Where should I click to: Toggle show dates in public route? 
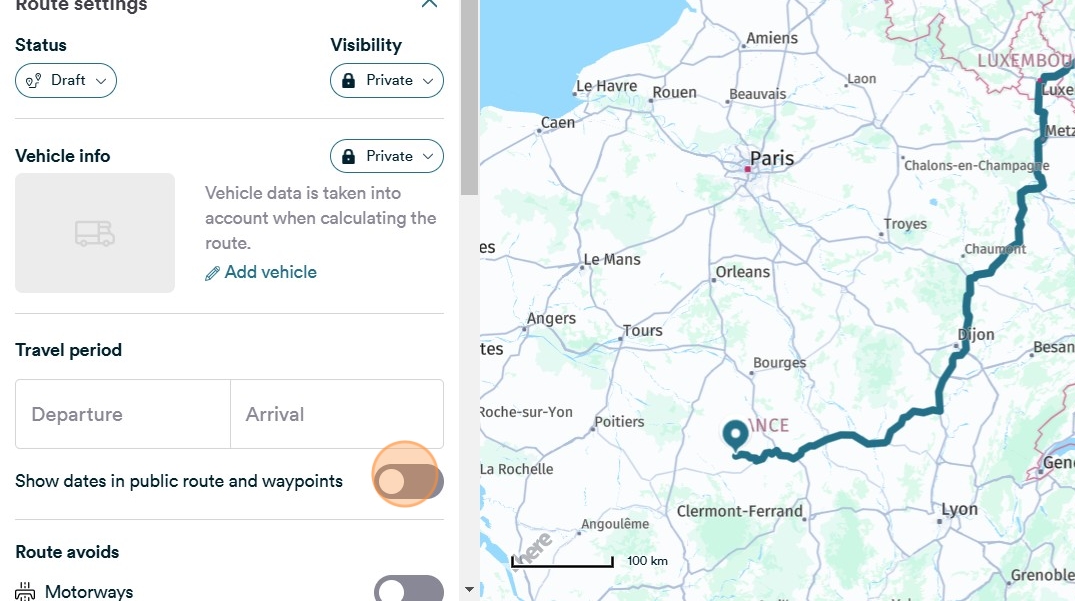point(407,482)
